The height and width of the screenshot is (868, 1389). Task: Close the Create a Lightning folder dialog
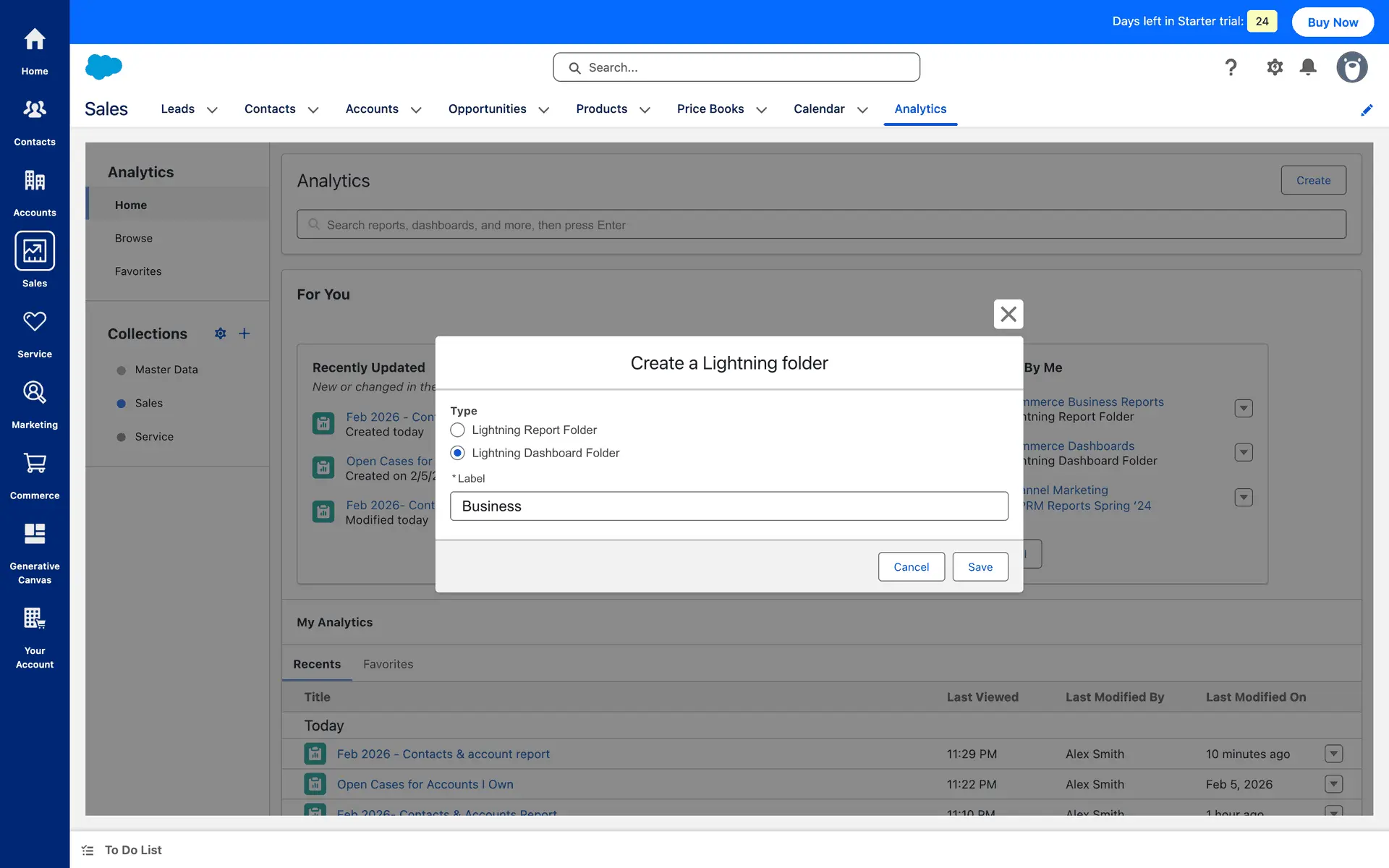1008,314
